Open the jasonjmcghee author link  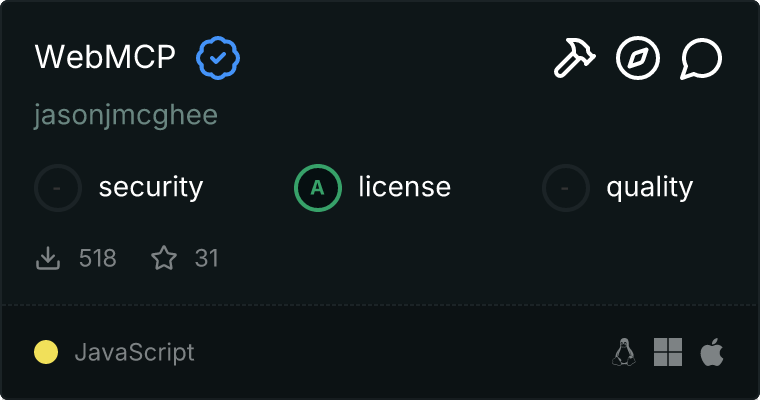(x=126, y=116)
